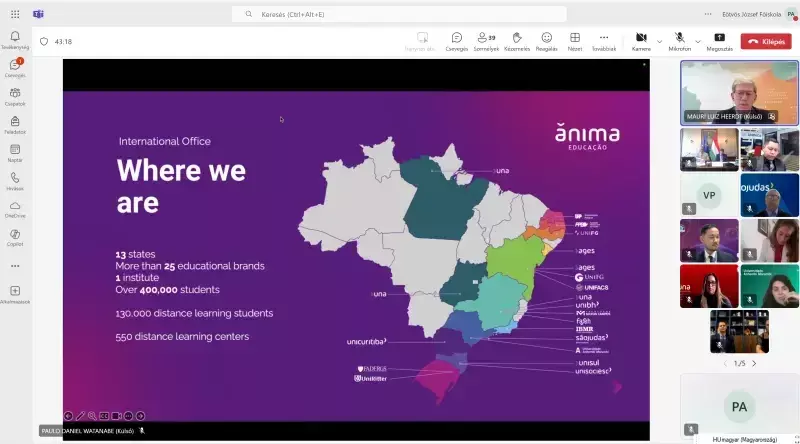Open the Csevegés chat in left sidebar

15,68
